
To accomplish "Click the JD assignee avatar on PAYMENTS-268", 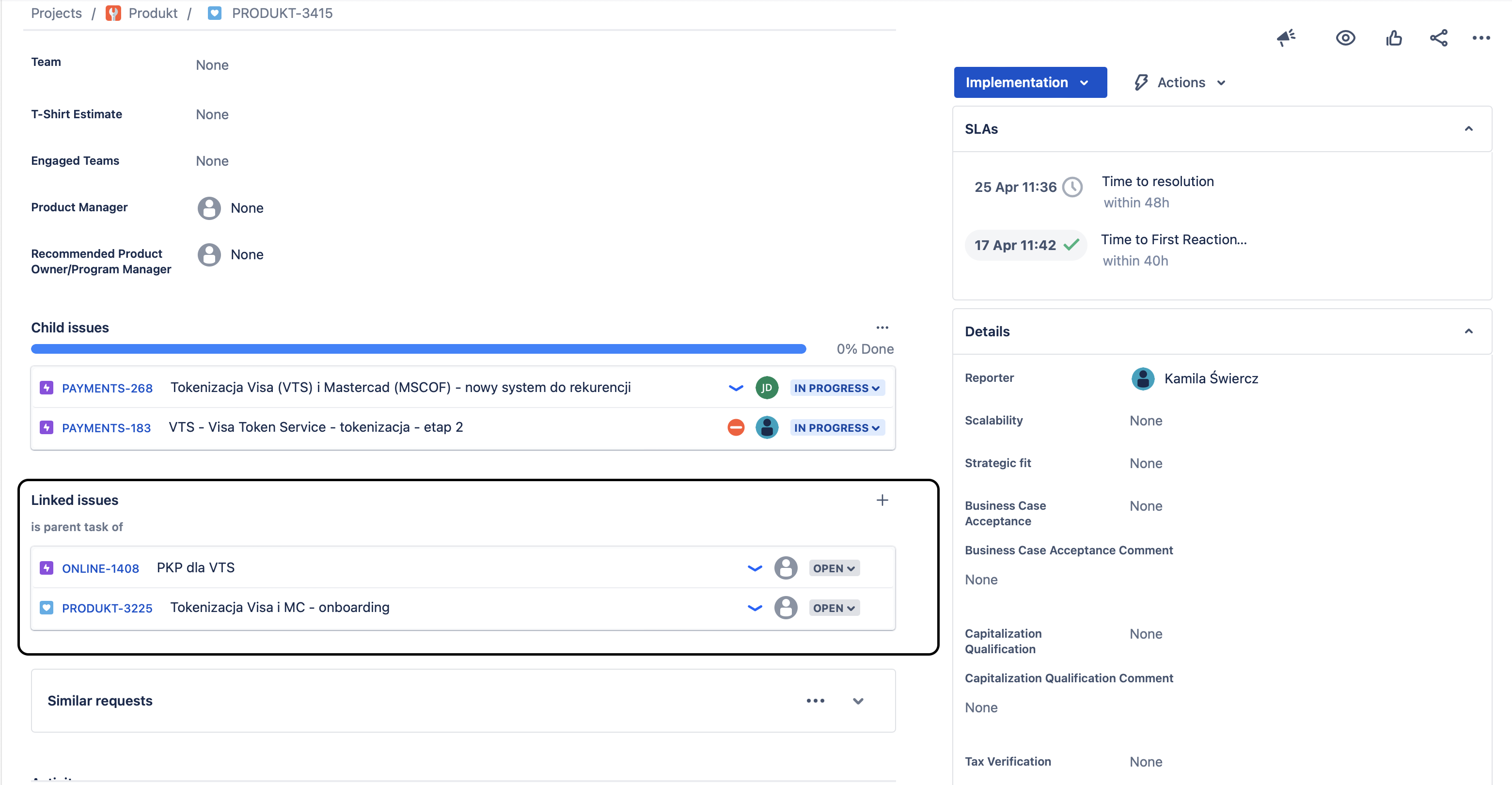I will [x=767, y=388].
